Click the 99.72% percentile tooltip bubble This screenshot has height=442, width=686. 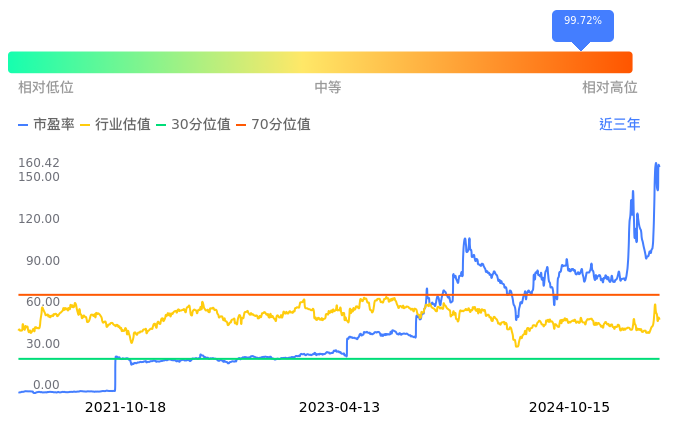[582, 21]
